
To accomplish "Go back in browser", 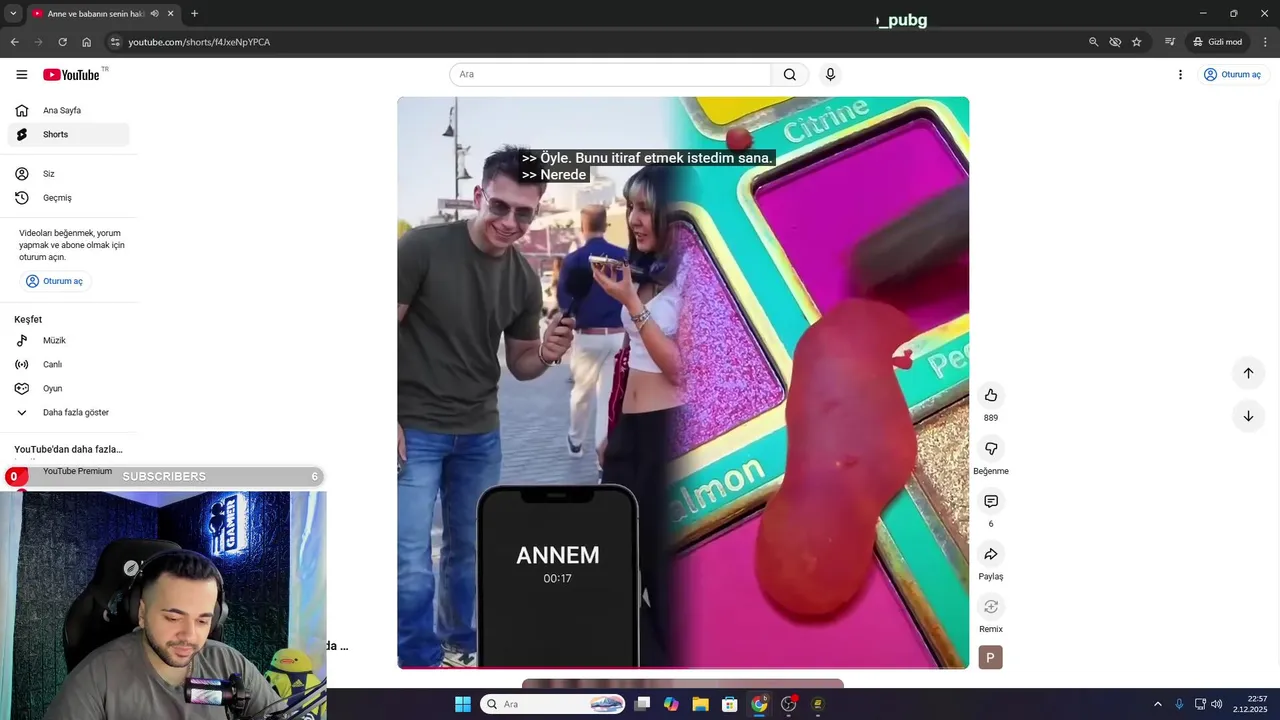I will click(14, 42).
